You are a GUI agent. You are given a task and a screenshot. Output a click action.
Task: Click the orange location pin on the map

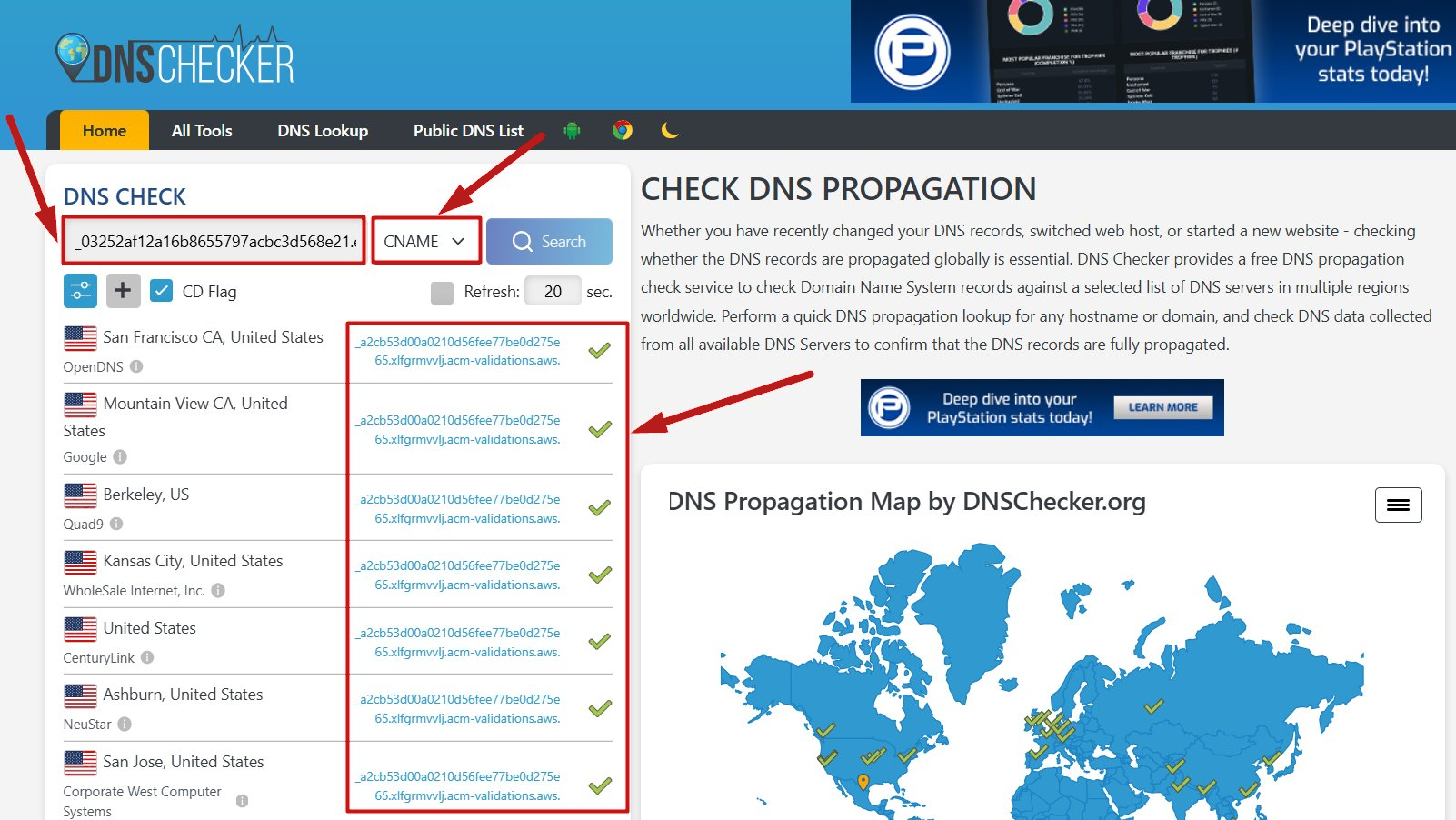(863, 782)
